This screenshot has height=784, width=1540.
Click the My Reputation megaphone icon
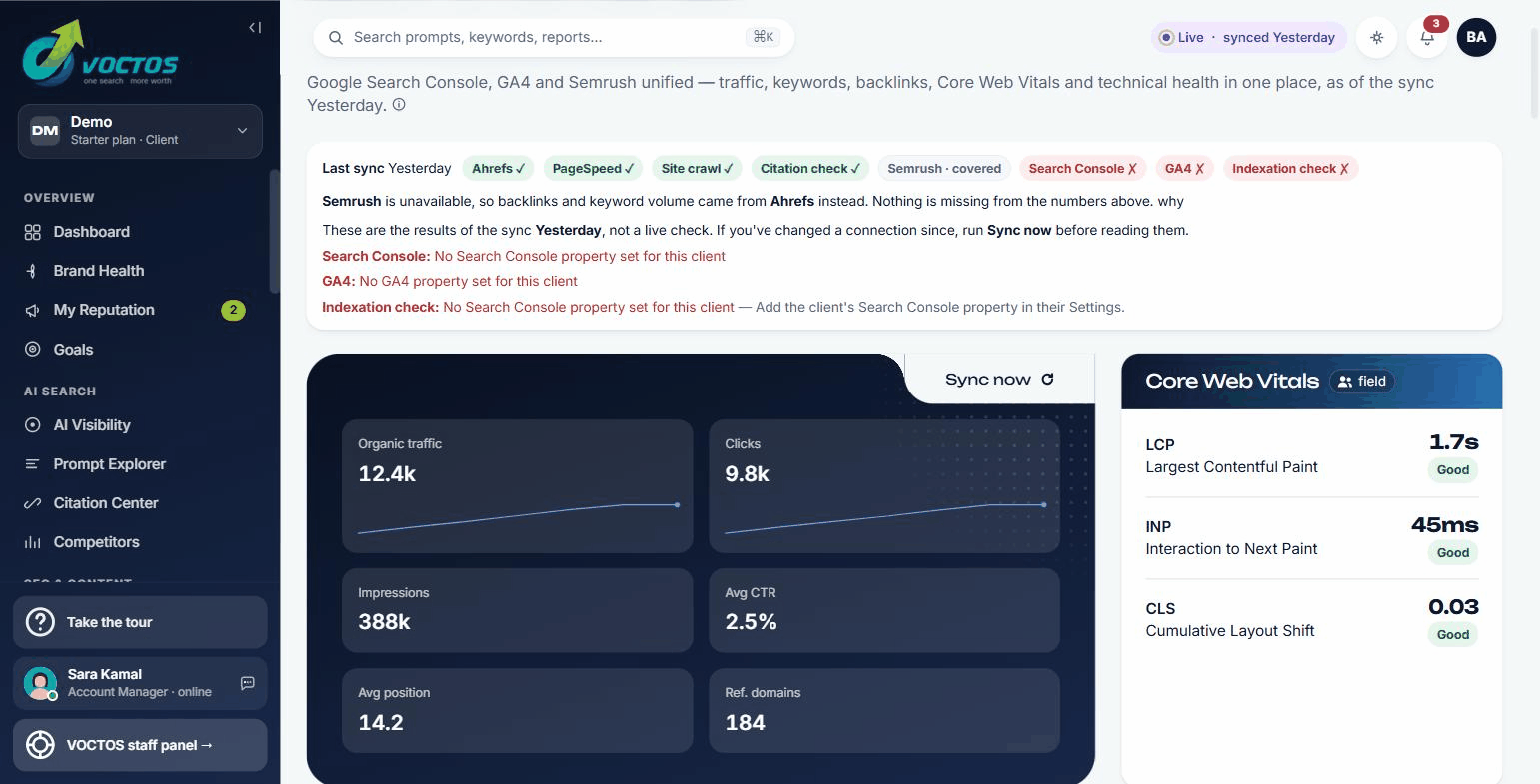pos(33,310)
